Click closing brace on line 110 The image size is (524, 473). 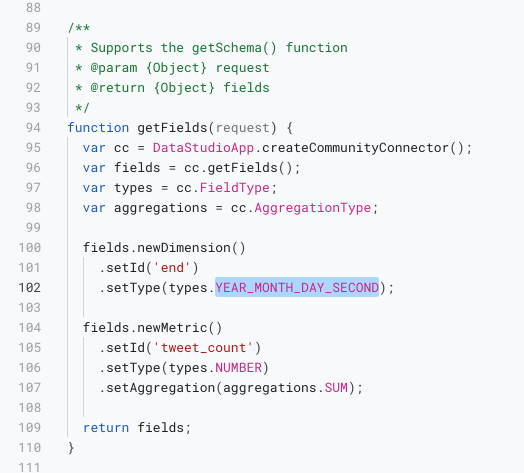[71, 448]
